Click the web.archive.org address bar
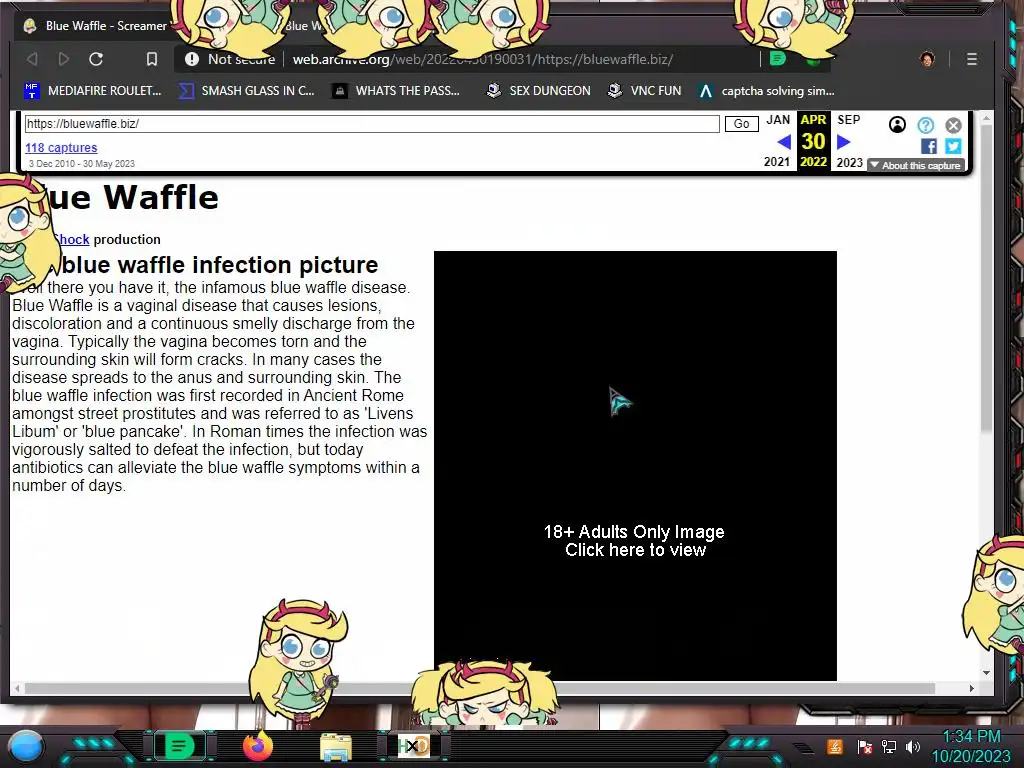The width and height of the screenshot is (1024, 768). point(482,59)
